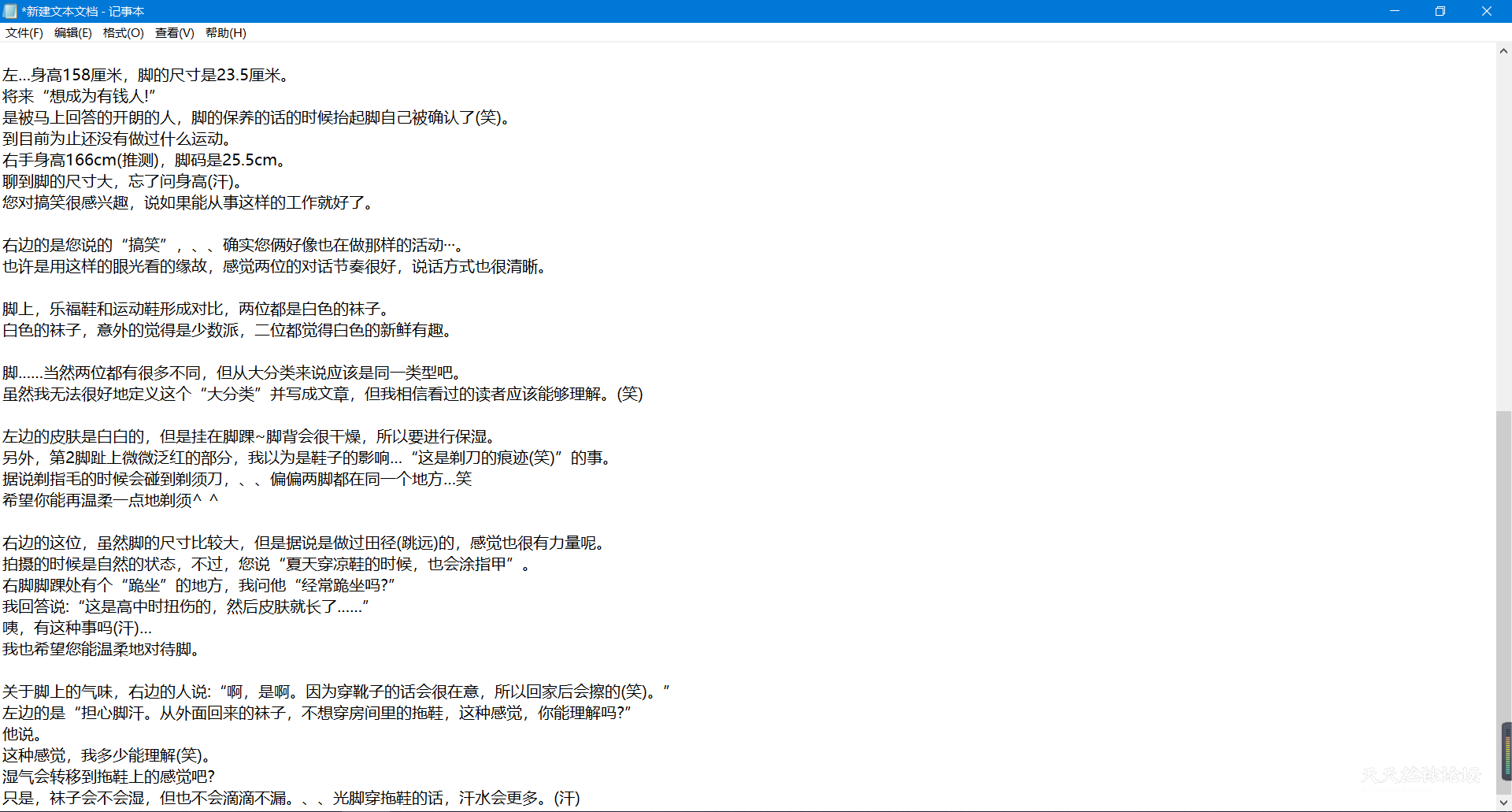This screenshot has width=1512, height=812.
Task: Restore down the Notepad window
Action: point(1440,11)
